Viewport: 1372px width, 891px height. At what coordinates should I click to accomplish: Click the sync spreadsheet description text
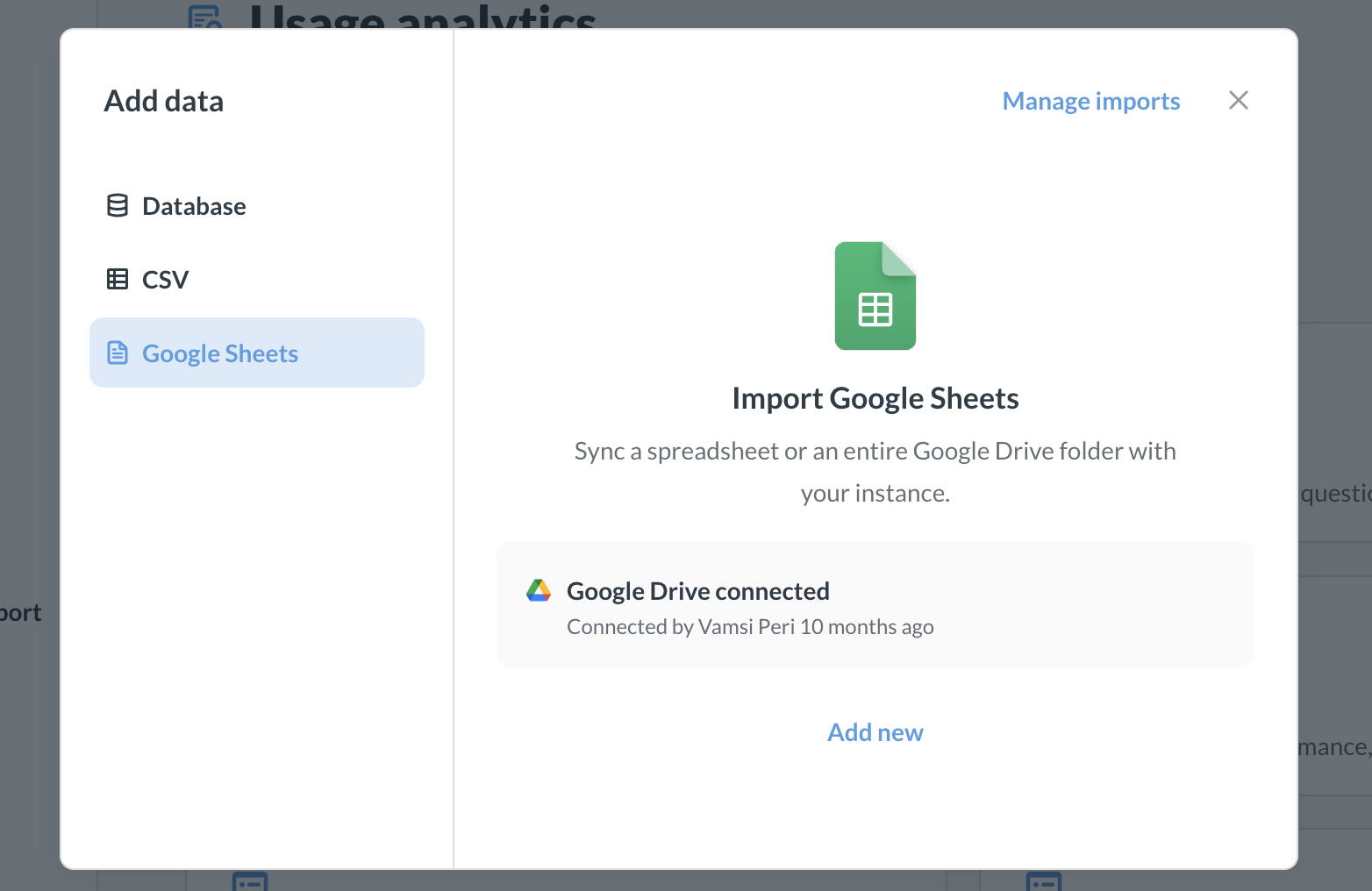pos(875,472)
